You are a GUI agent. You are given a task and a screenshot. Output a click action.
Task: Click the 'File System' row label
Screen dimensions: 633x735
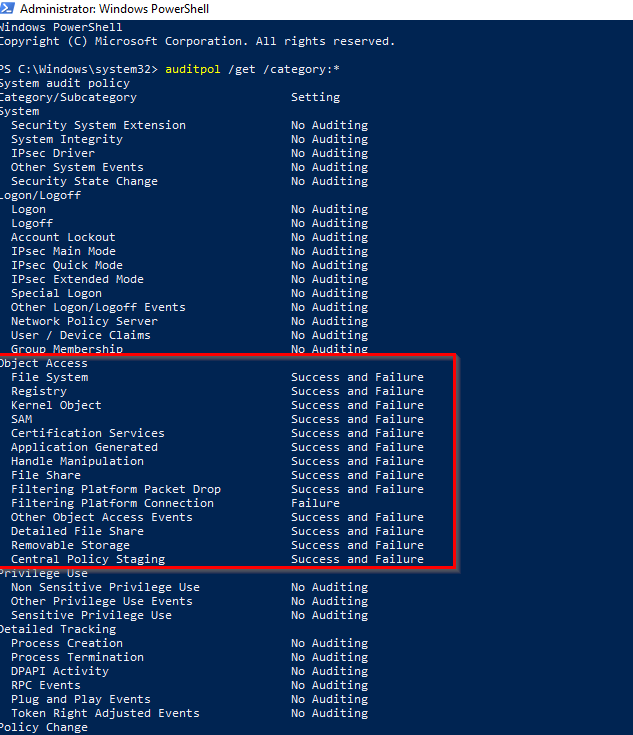point(50,377)
